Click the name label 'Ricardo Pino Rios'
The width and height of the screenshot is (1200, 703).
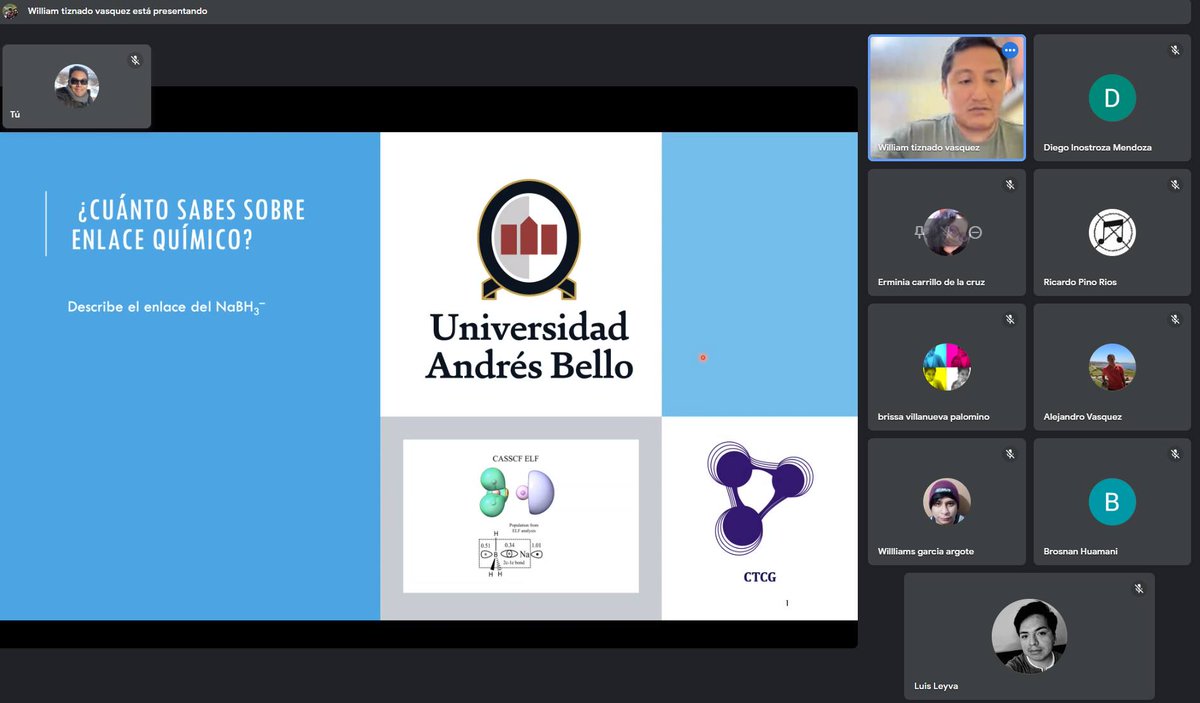point(1080,282)
